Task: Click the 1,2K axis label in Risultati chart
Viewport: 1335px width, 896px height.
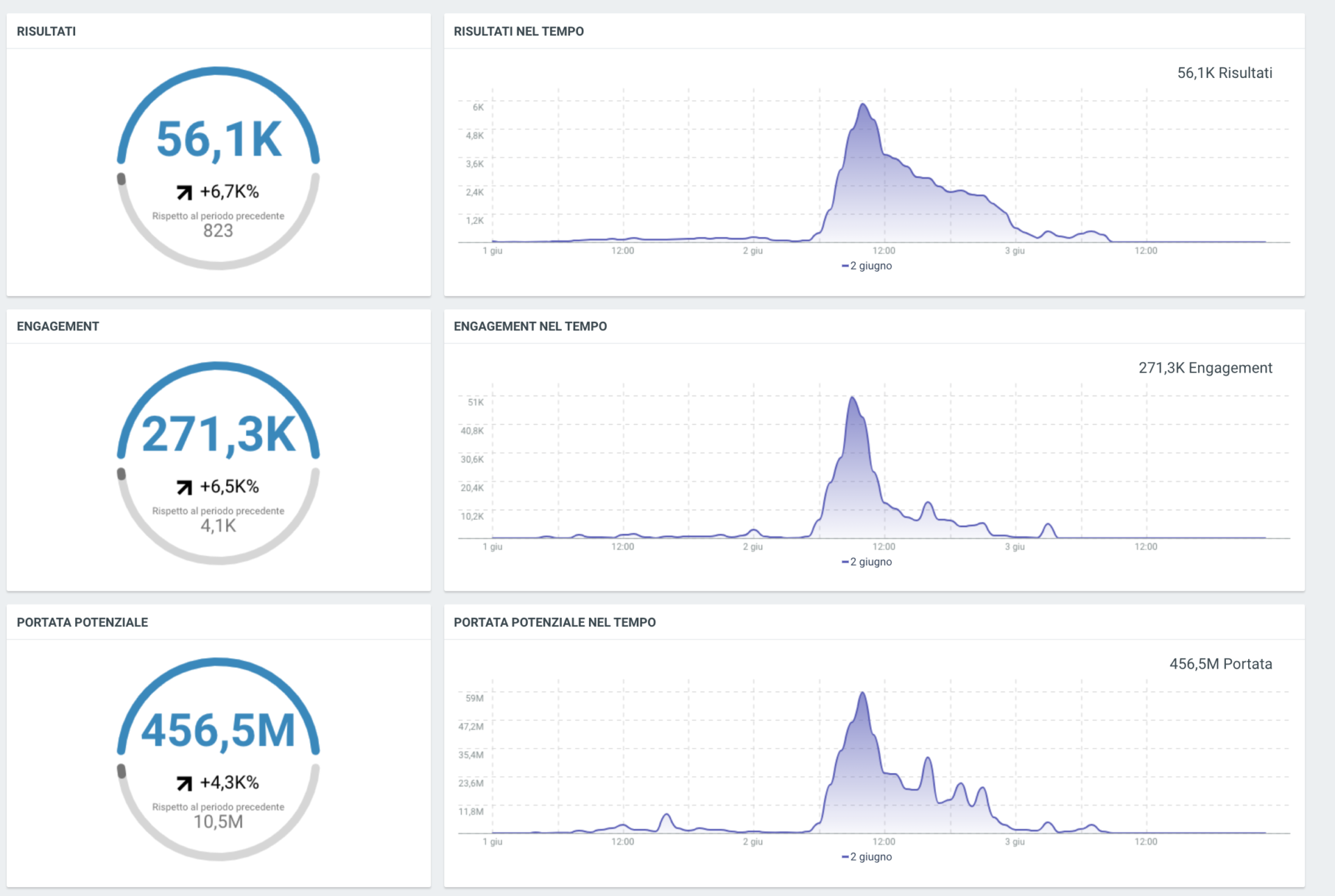Action: click(x=475, y=220)
